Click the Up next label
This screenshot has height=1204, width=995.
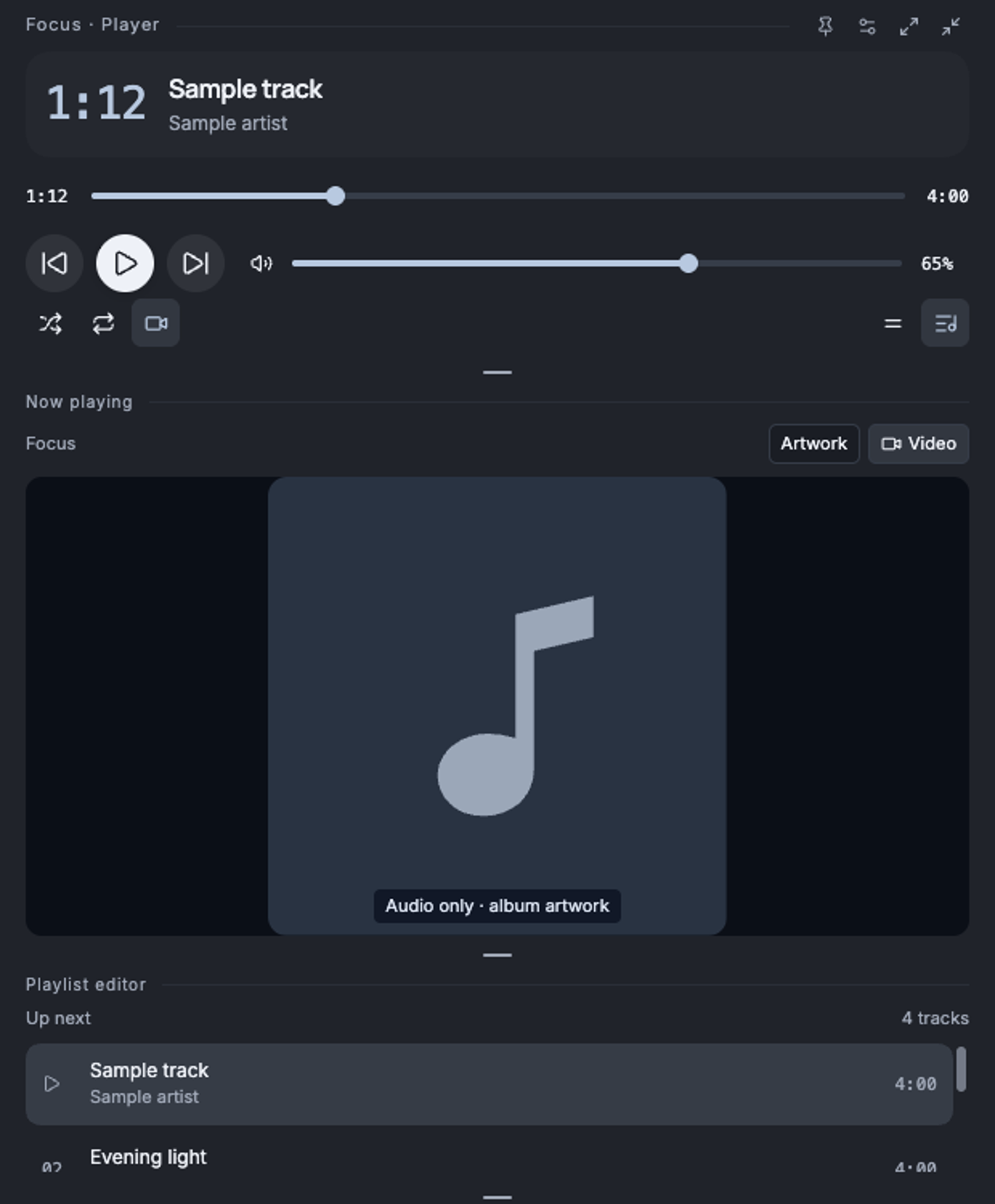pyautogui.click(x=58, y=1018)
